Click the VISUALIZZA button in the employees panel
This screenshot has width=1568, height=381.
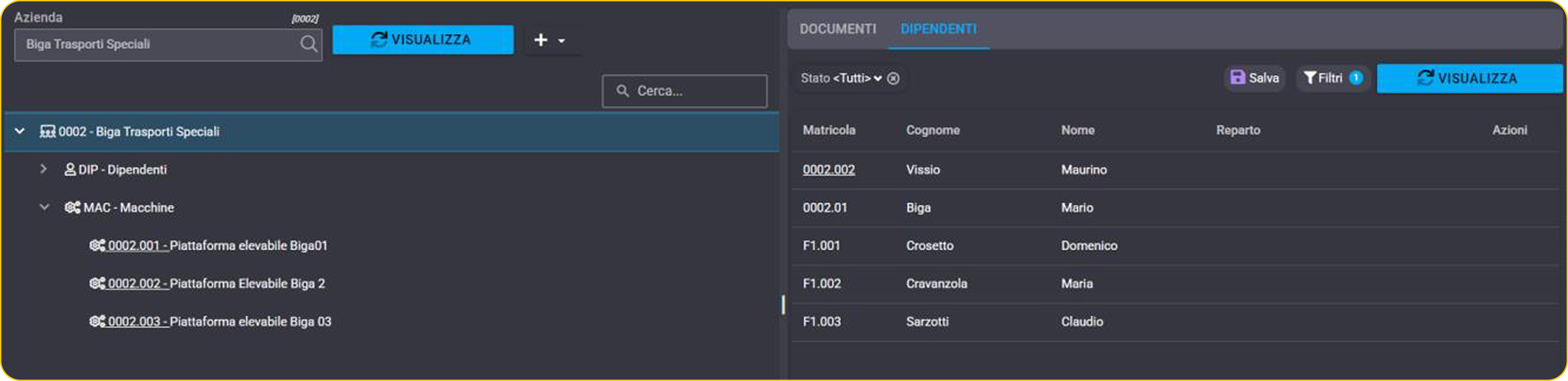point(1469,79)
